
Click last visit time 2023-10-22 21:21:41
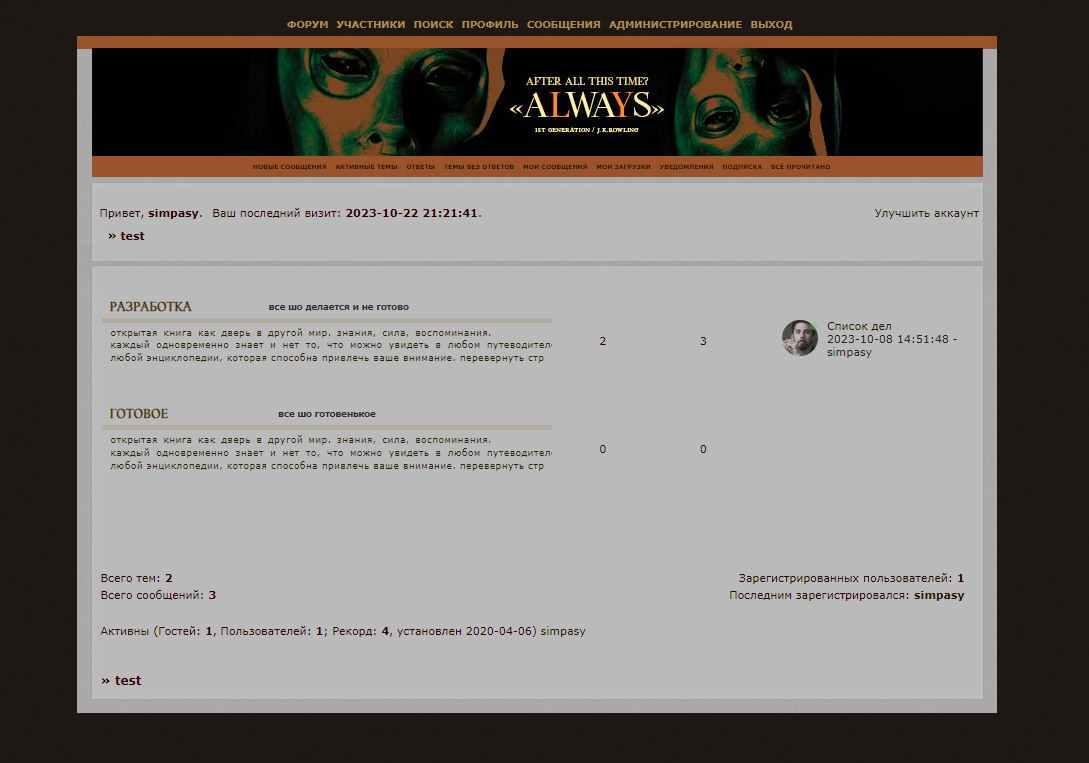click(x=411, y=213)
